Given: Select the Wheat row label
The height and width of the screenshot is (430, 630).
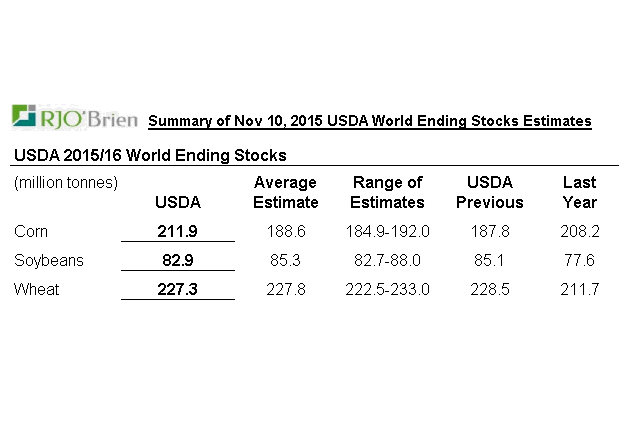Looking at the screenshot, I should coord(35,289).
